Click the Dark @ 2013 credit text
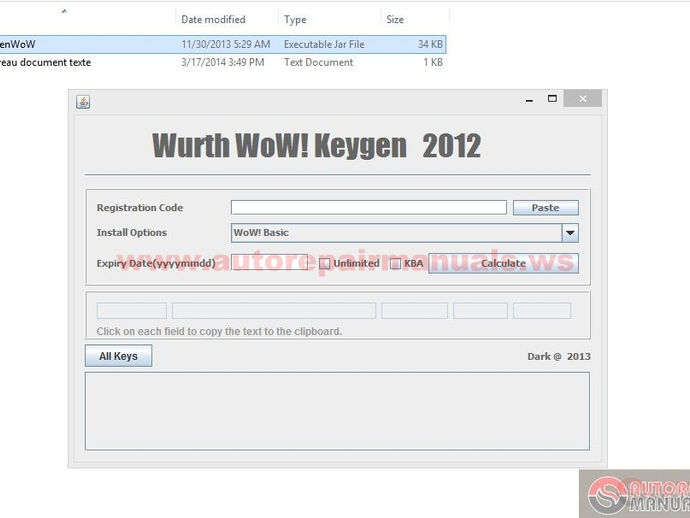 559,356
